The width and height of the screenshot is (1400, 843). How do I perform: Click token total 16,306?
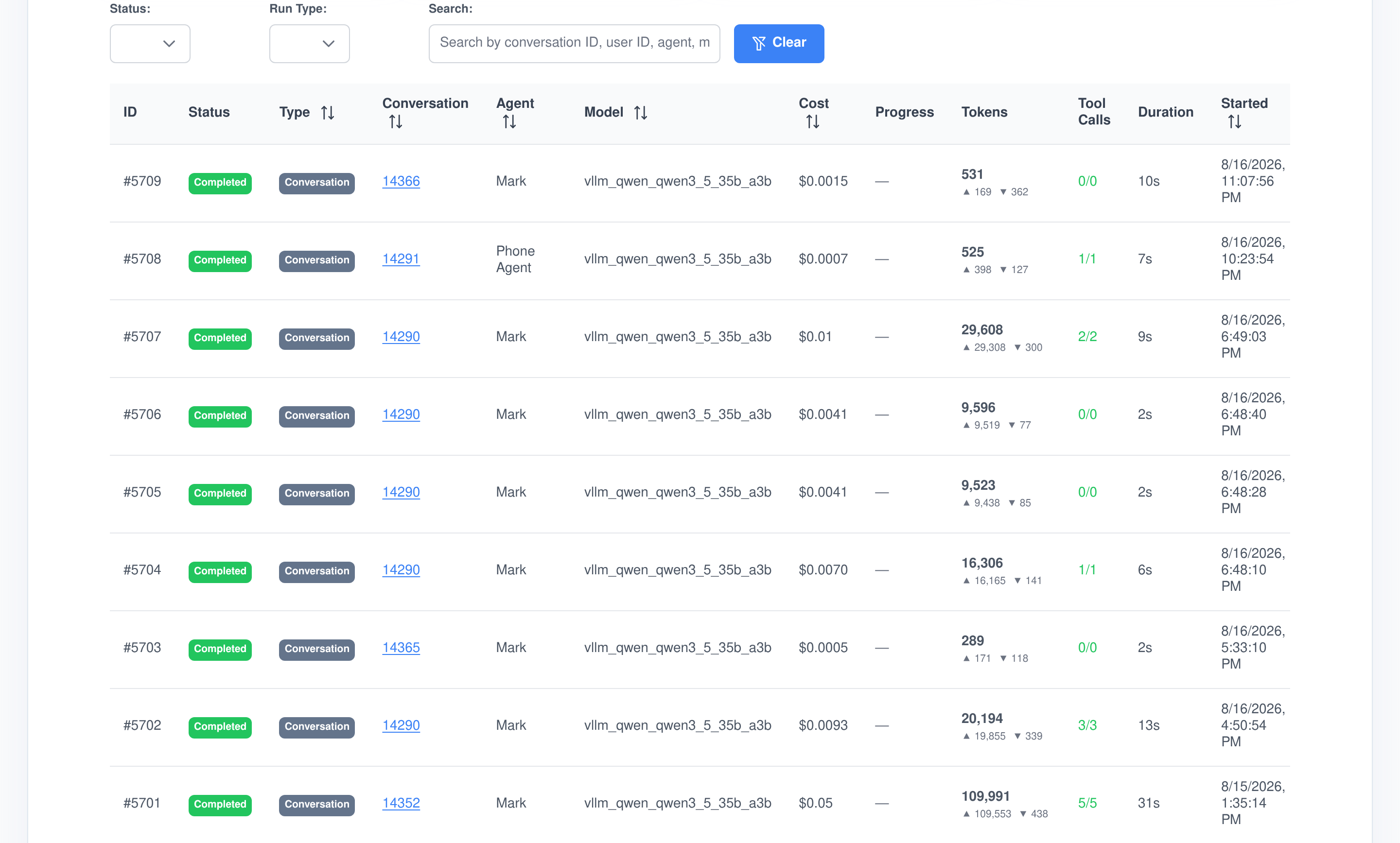tap(982, 564)
